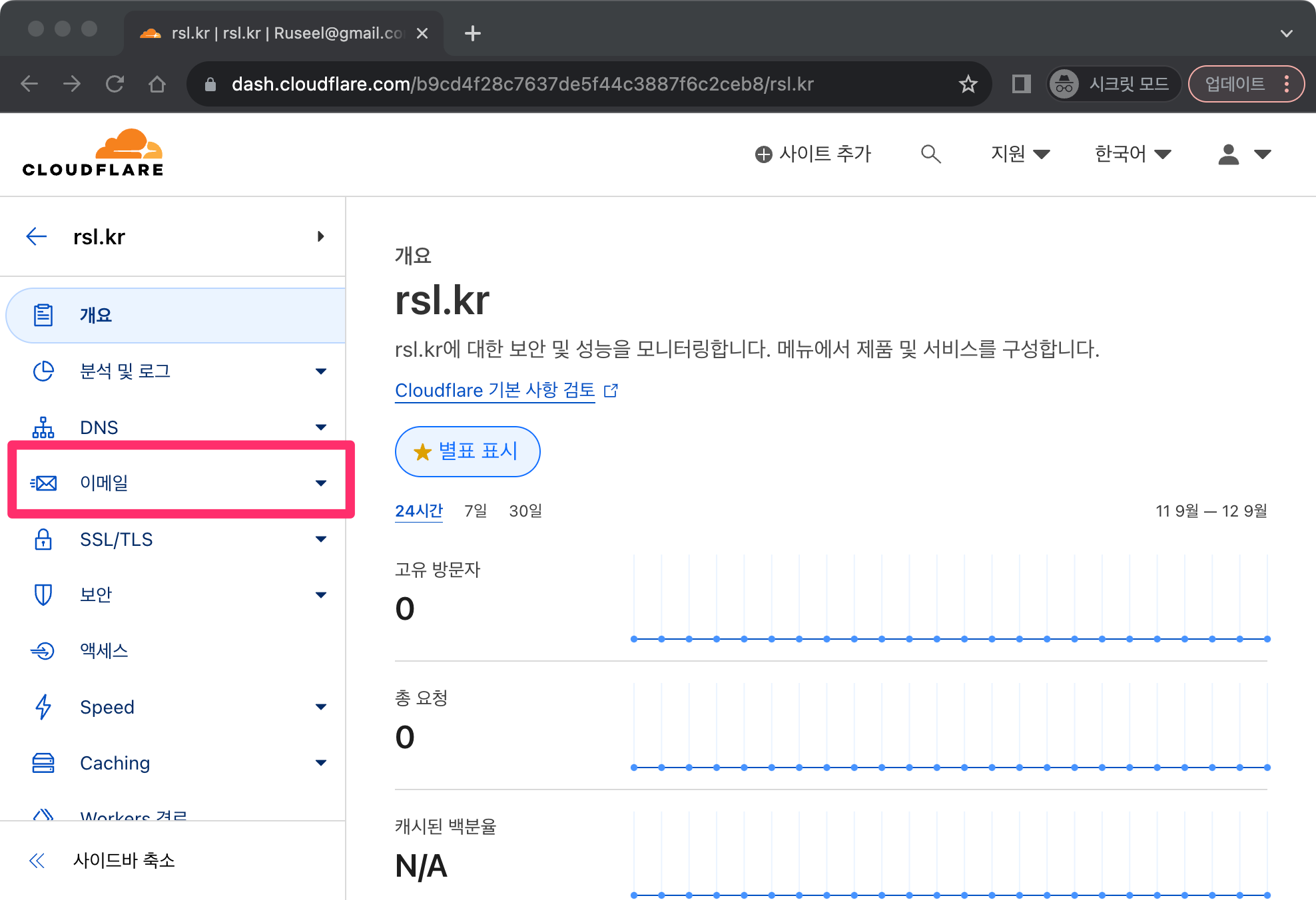Expand the DNS menu arrow
The image size is (1316, 900).
321,427
